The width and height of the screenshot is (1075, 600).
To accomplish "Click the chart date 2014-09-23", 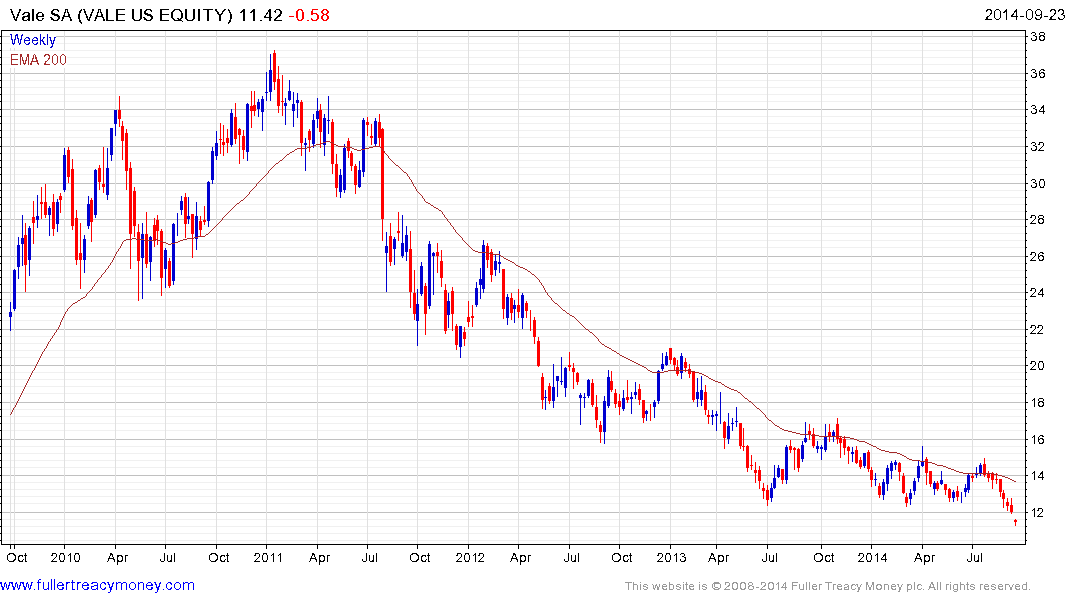I will click(1024, 15).
